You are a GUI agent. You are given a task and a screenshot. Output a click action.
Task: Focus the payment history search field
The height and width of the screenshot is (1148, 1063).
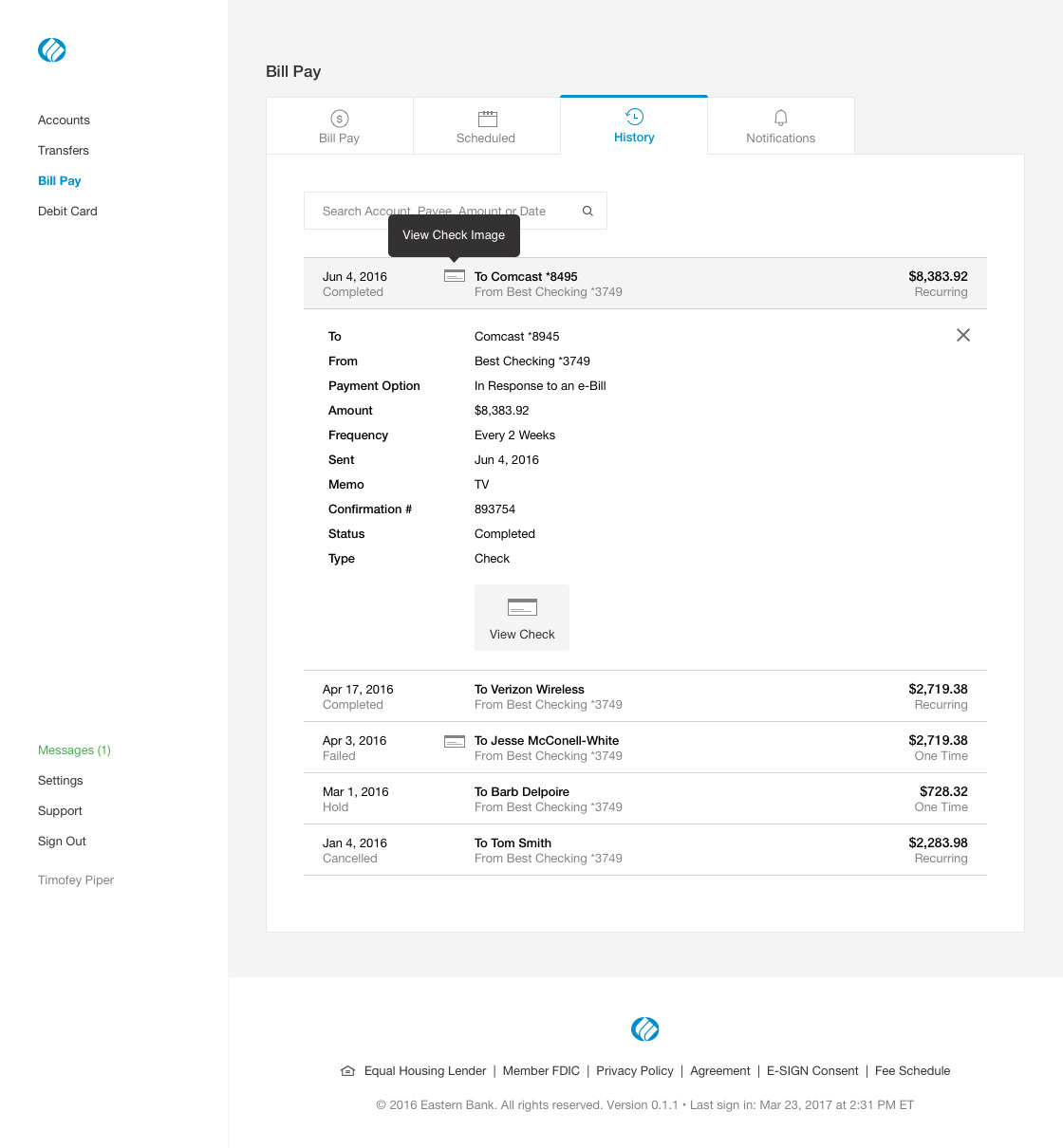[456, 211]
